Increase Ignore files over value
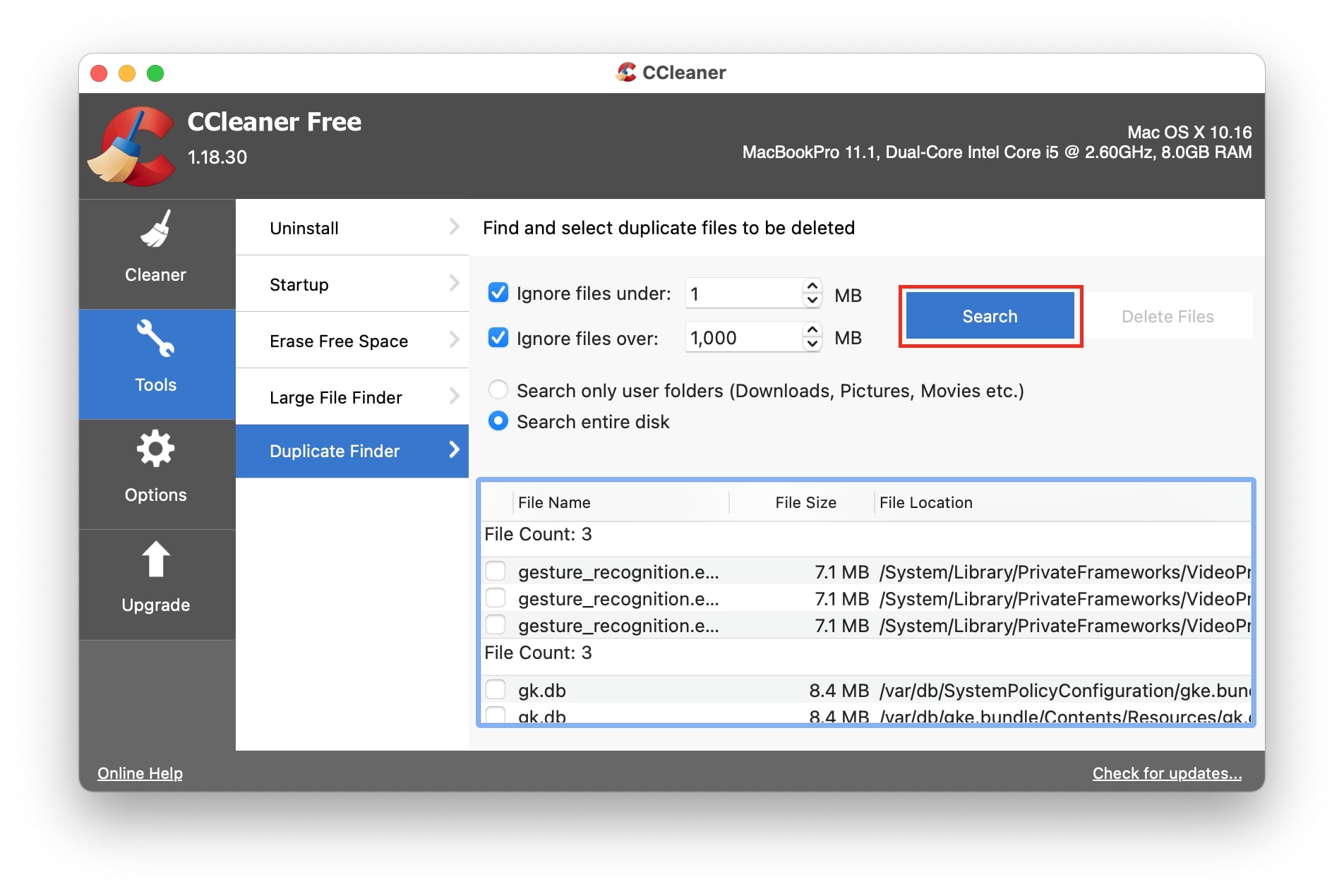Screen dimensions: 1344x896 click(x=812, y=330)
